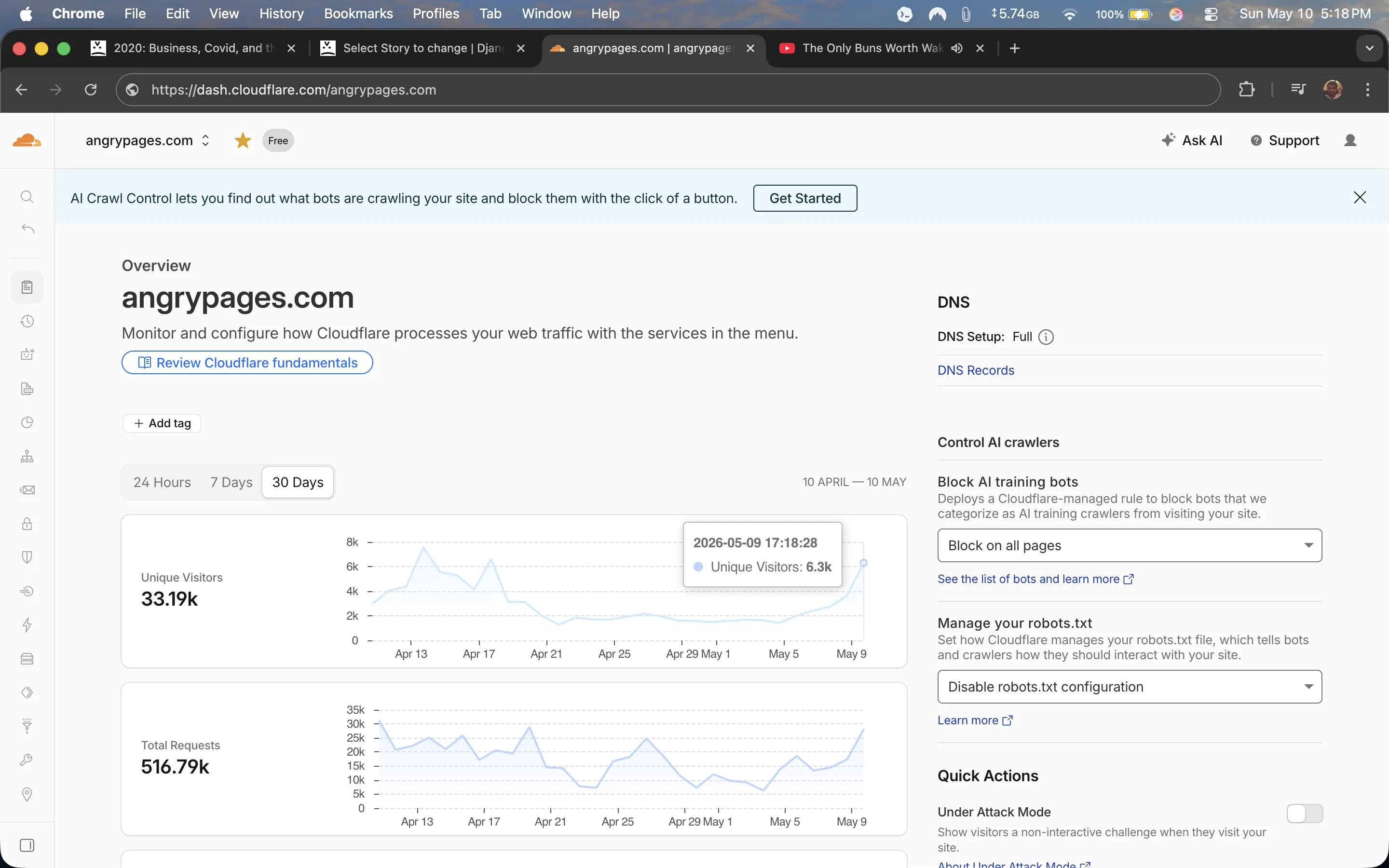This screenshot has height=868, width=1389.
Task: Open the Security shield sidebar icon
Action: [x=27, y=557]
